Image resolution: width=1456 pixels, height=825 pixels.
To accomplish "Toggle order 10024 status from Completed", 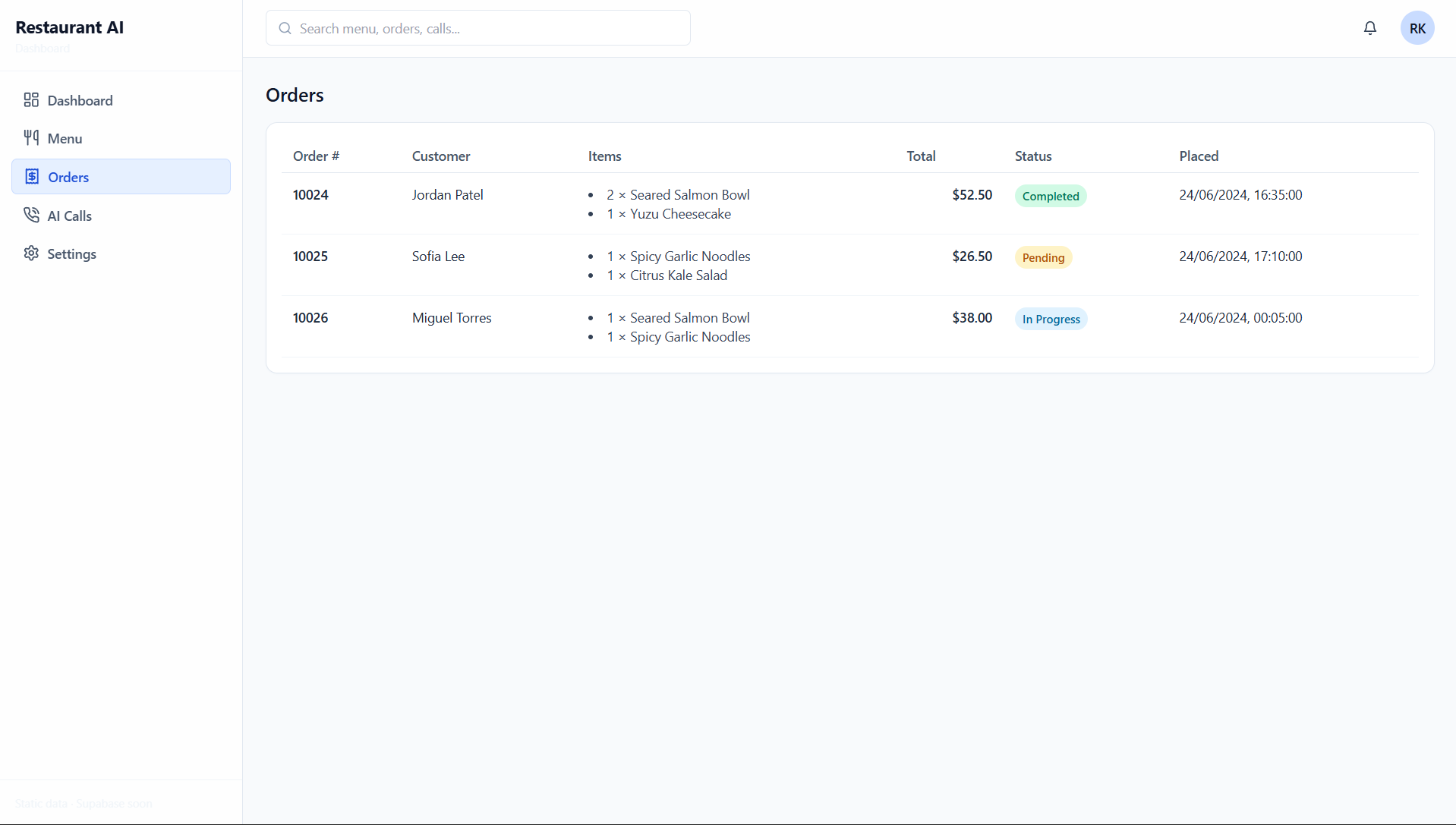I will click(1050, 196).
